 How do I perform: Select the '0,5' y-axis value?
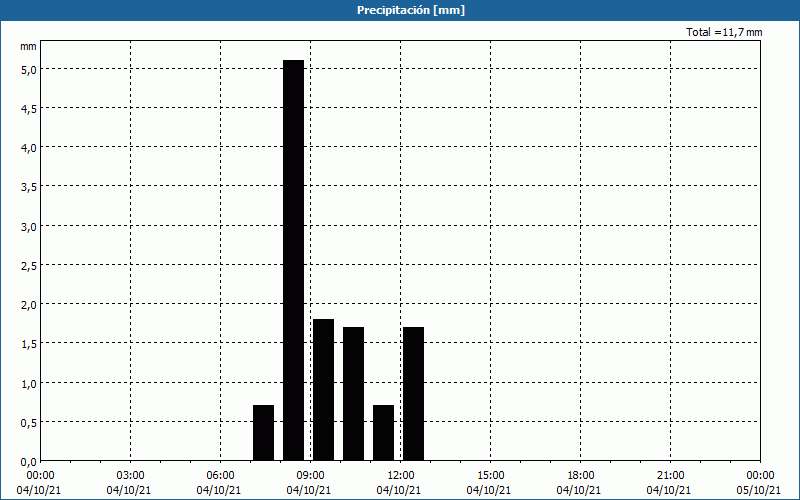point(28,422)
